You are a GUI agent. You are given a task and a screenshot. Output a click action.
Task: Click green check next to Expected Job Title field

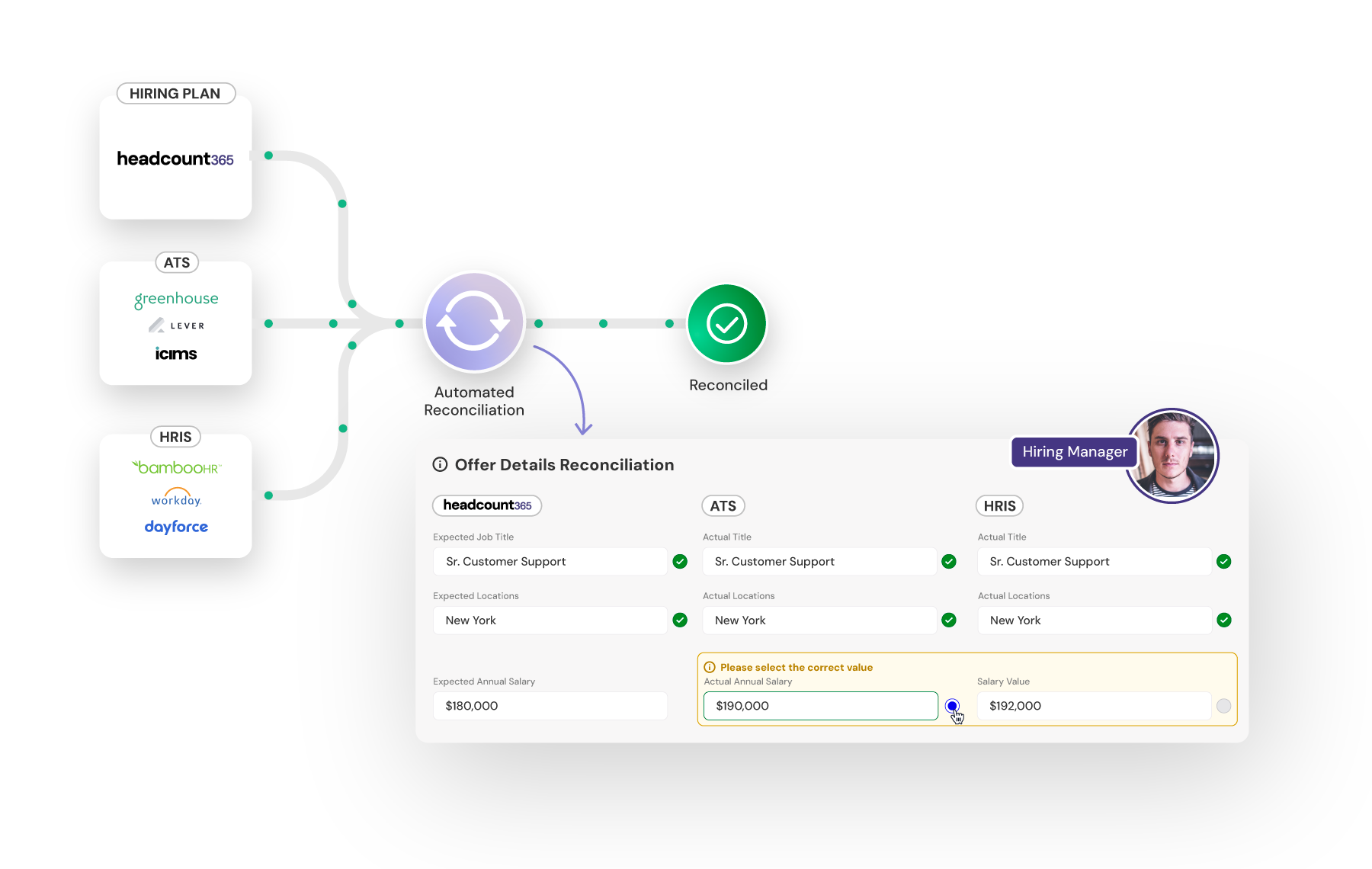tap(681, 562)
